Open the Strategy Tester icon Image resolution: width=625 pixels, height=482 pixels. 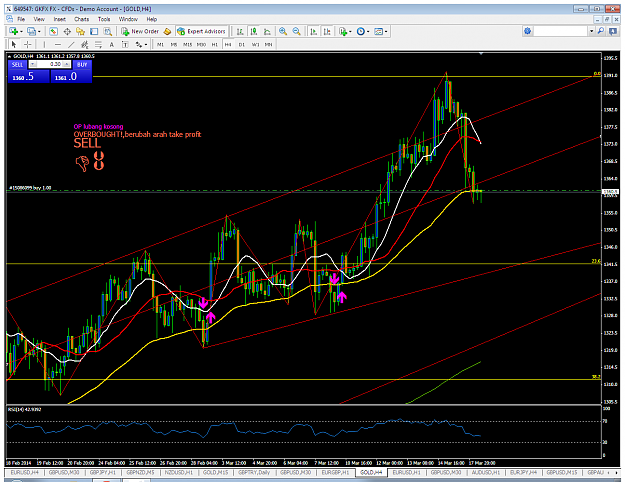pyautogui.click(x=108, y=31)
